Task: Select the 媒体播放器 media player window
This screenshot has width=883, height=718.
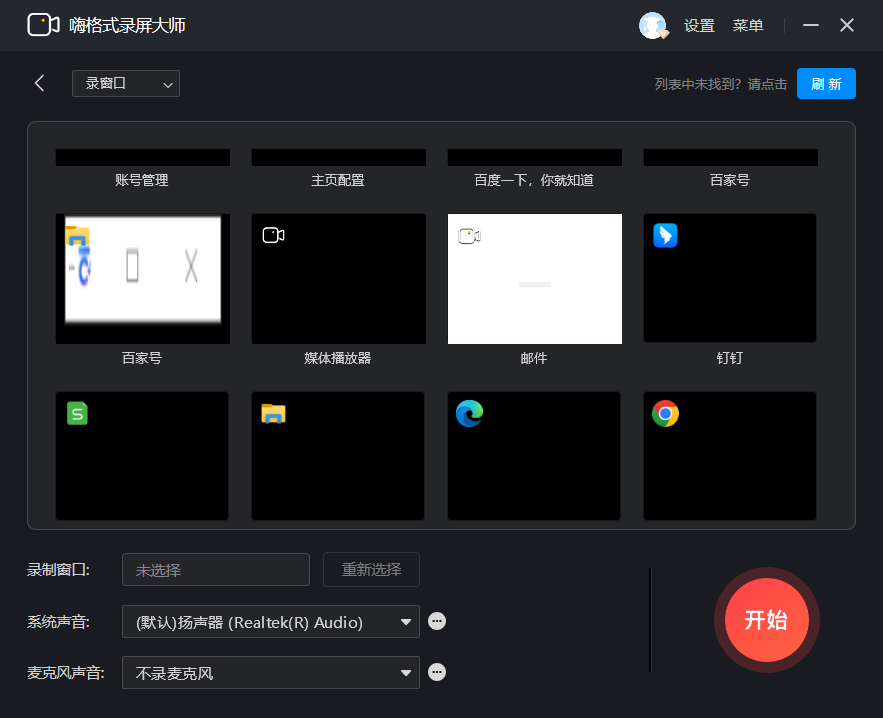Action: tap(337, 278)
